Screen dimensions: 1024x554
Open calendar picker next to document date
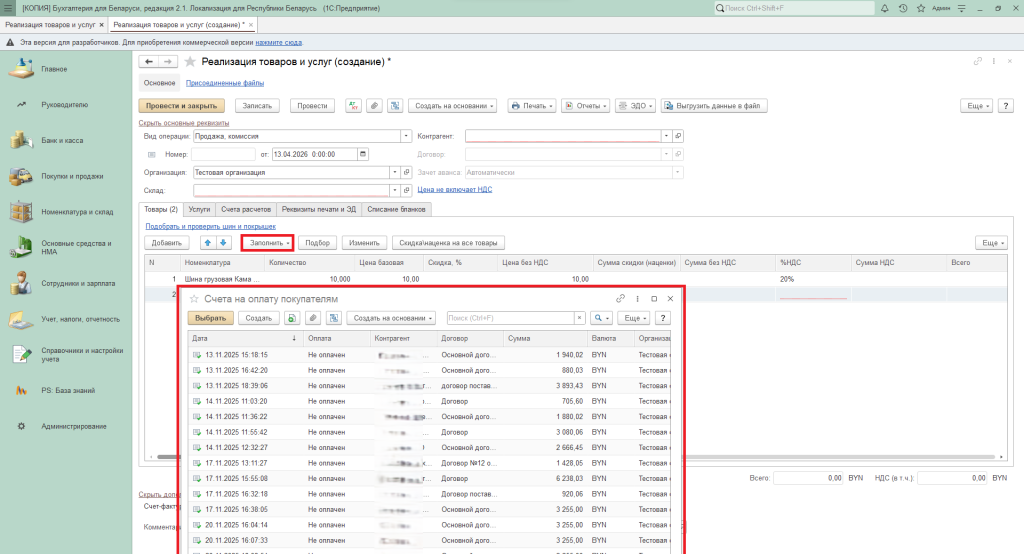pyautogui.click(x=362, y=154)
